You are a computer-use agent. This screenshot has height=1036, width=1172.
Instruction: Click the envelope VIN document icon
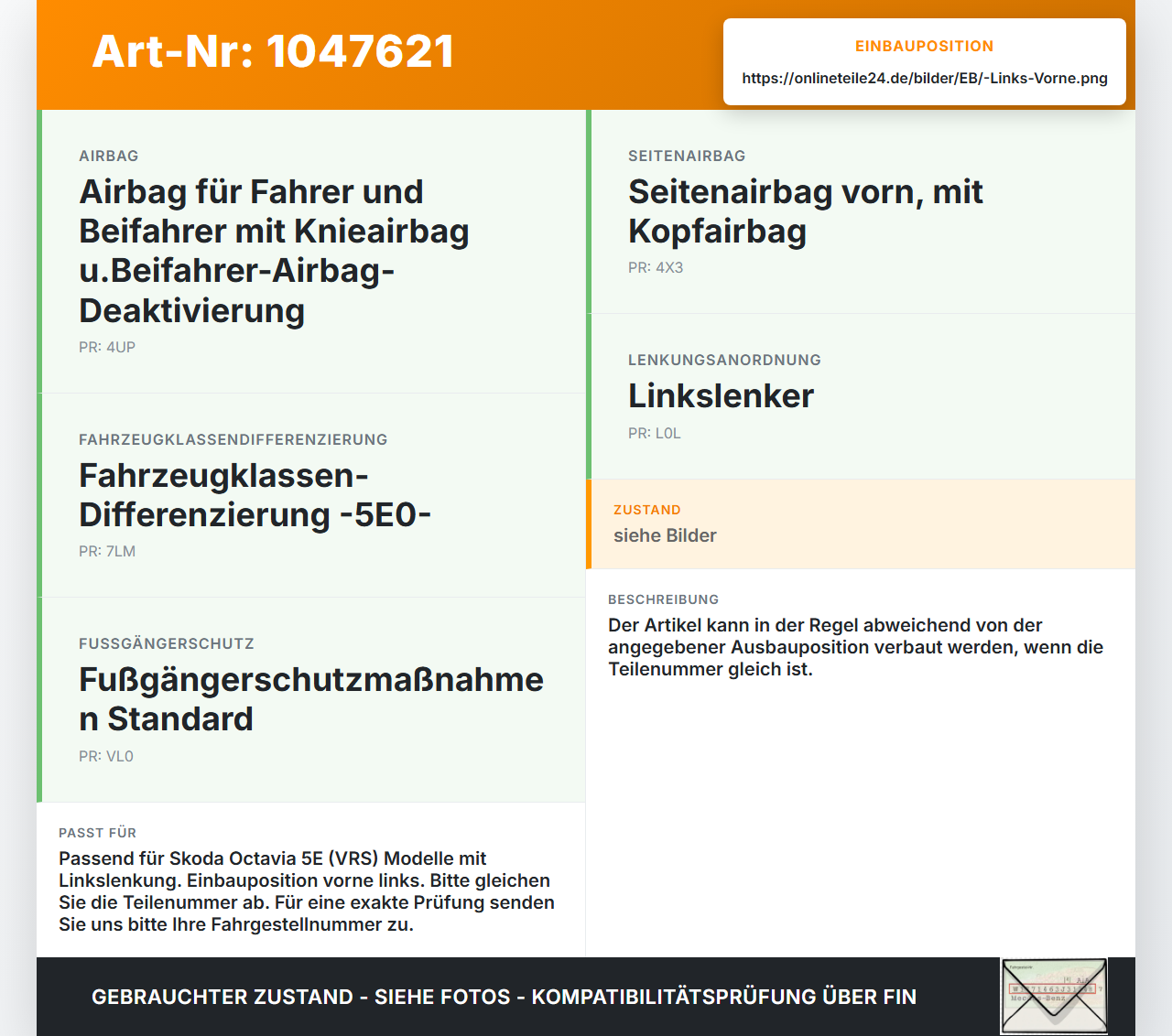[1054, 997]
